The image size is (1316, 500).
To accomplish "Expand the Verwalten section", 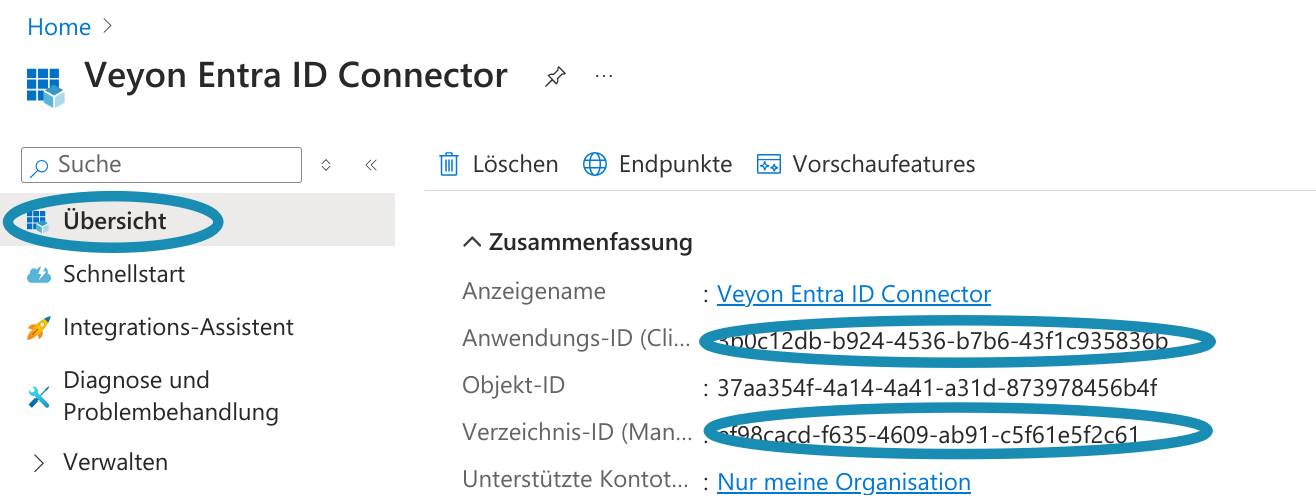I will (39, 463).
